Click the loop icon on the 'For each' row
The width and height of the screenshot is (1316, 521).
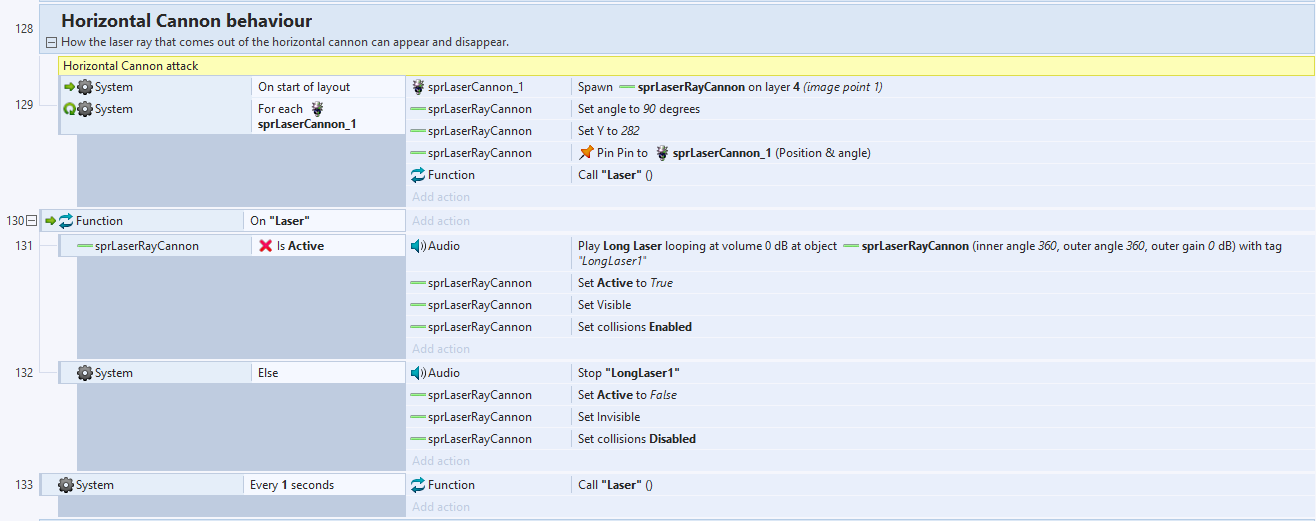tap(69, 109)
